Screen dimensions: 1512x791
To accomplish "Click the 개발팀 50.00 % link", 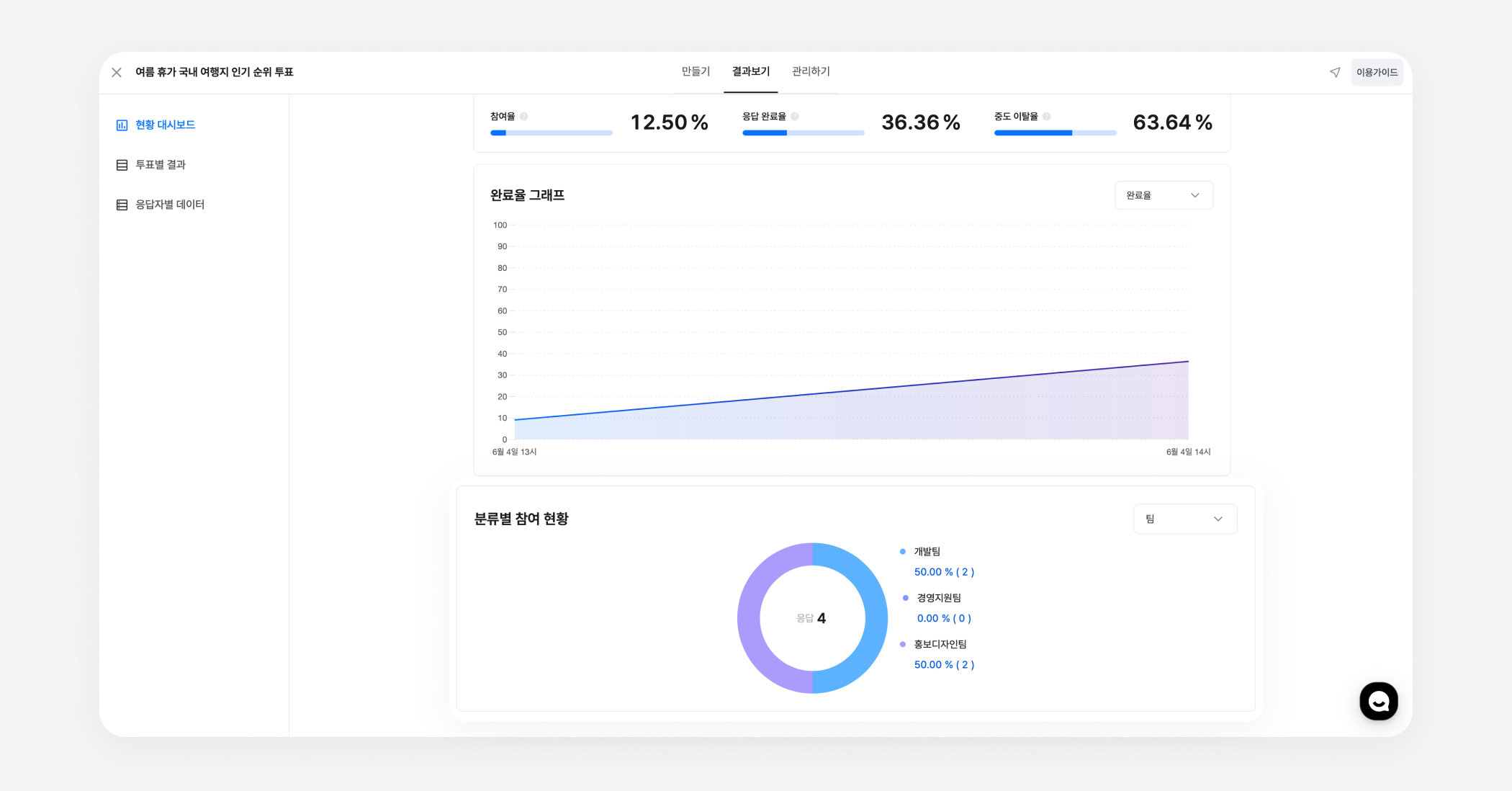I will click(944, 572).
